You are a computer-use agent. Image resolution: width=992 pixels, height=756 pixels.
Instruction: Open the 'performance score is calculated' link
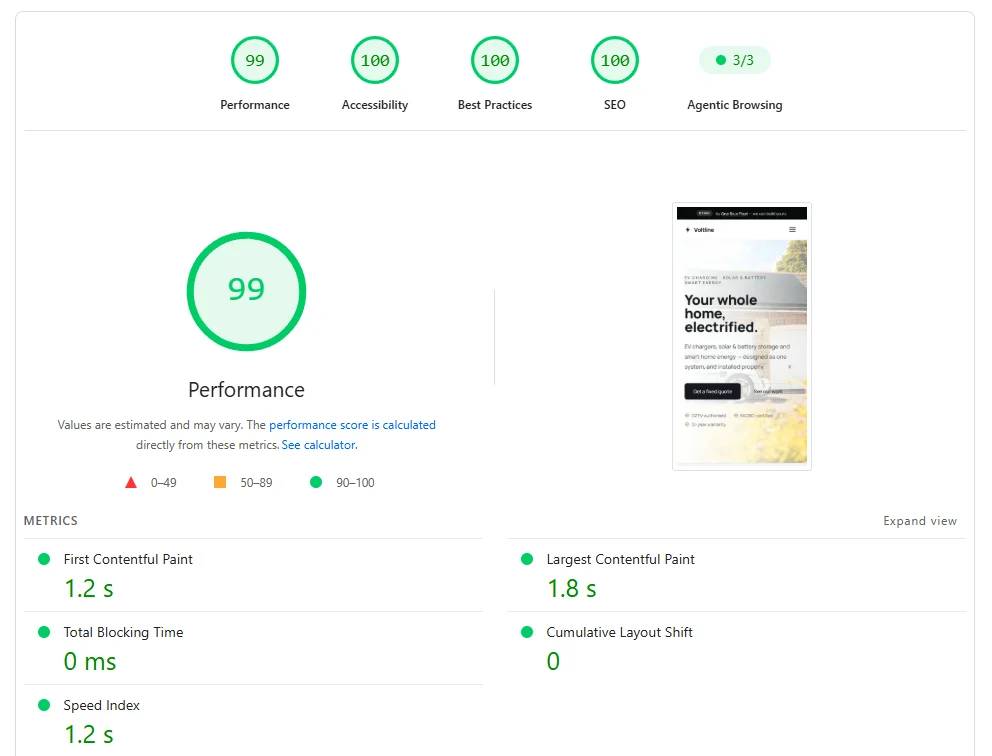coord(352,425)
